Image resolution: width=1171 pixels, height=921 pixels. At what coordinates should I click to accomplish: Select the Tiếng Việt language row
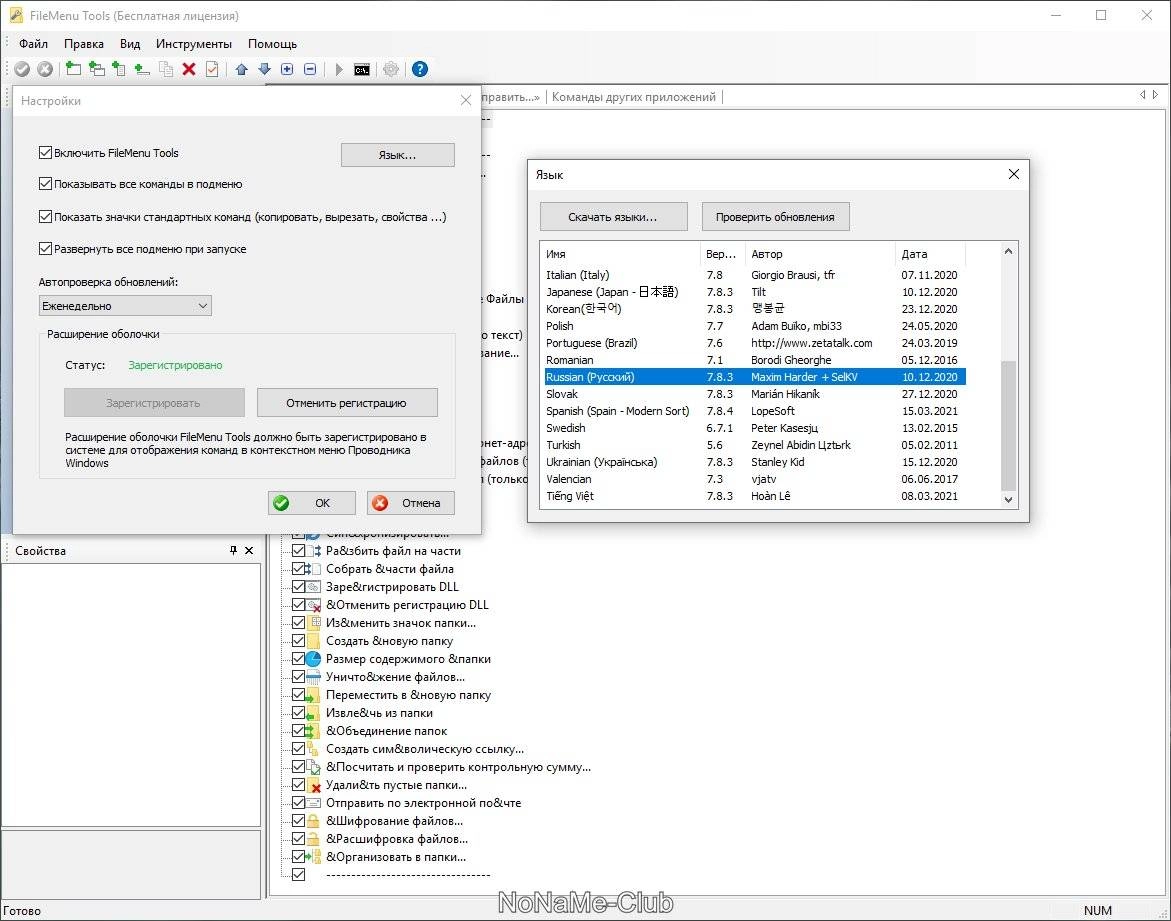click(753, 496)
